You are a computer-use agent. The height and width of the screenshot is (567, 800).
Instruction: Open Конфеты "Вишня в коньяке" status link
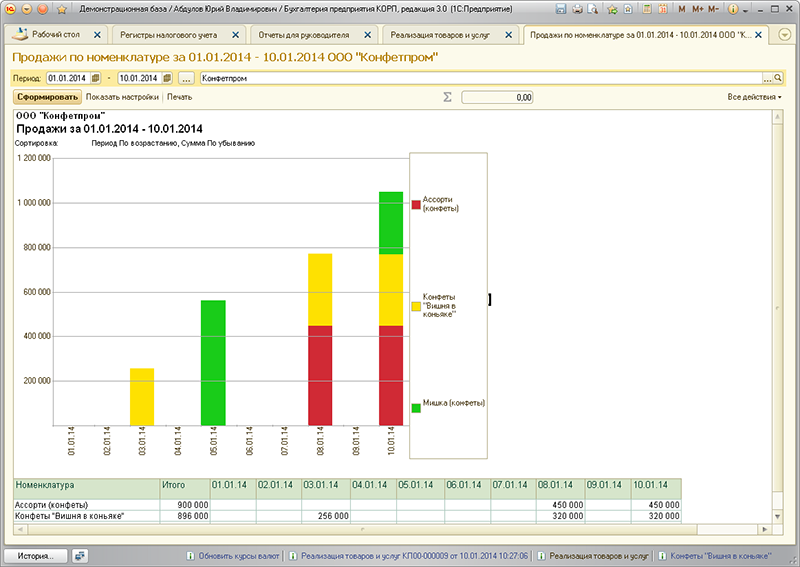(x=720, y=556)
